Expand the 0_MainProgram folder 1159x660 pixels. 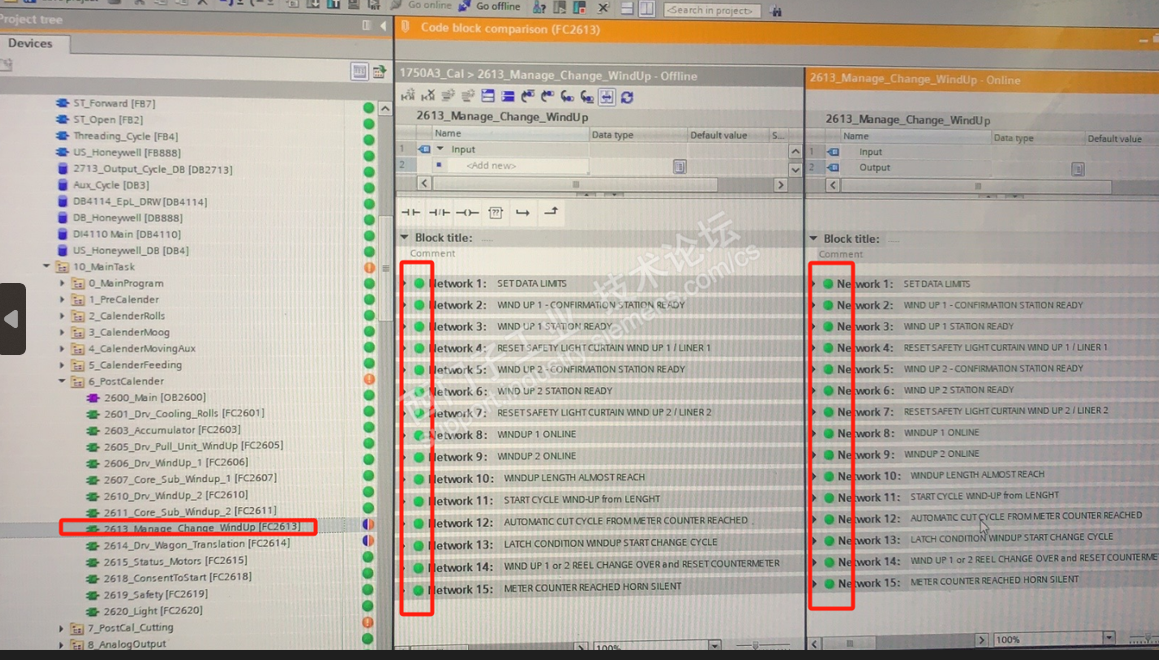click(x=63, y=283)
